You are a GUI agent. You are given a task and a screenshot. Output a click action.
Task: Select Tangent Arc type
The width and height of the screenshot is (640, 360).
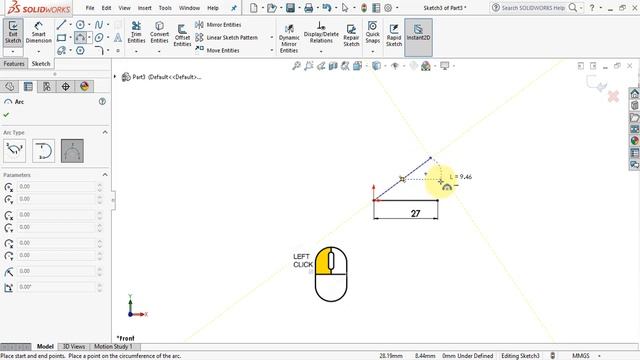[43, 151]
